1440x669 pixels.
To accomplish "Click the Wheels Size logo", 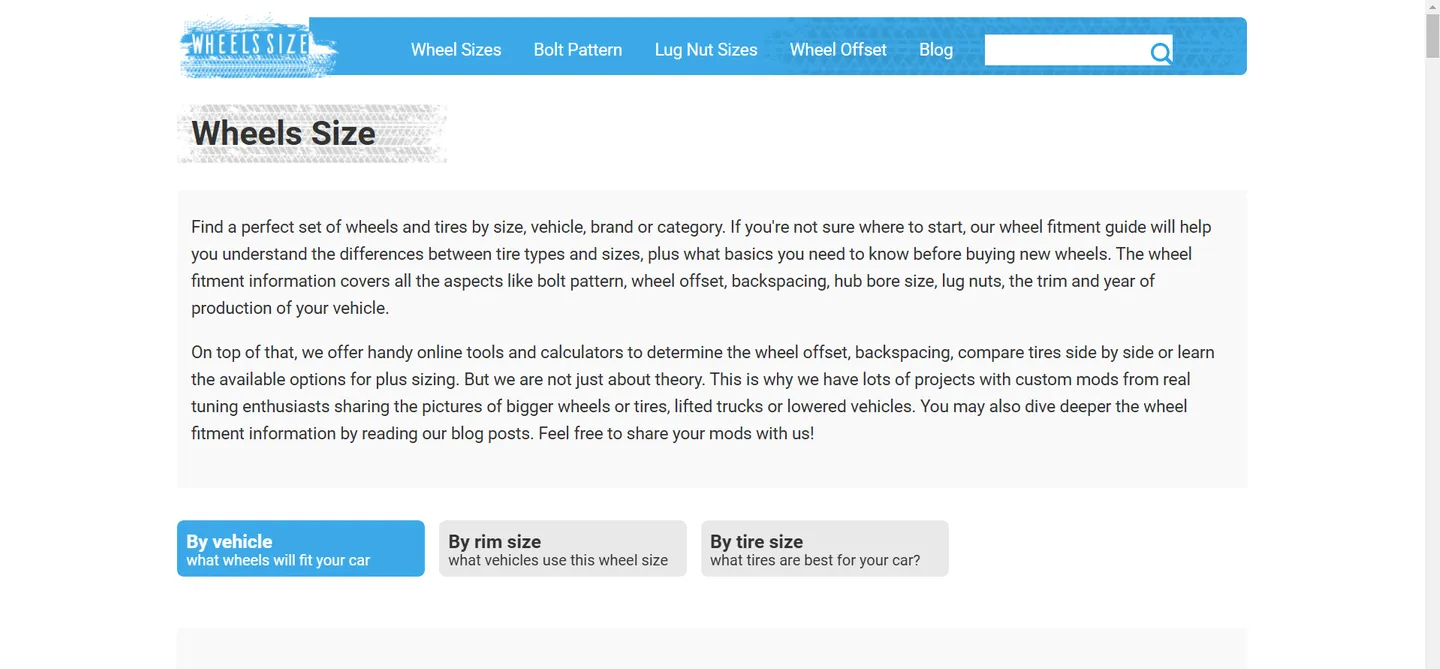I will pyautogui.click(x=258, y=46).
